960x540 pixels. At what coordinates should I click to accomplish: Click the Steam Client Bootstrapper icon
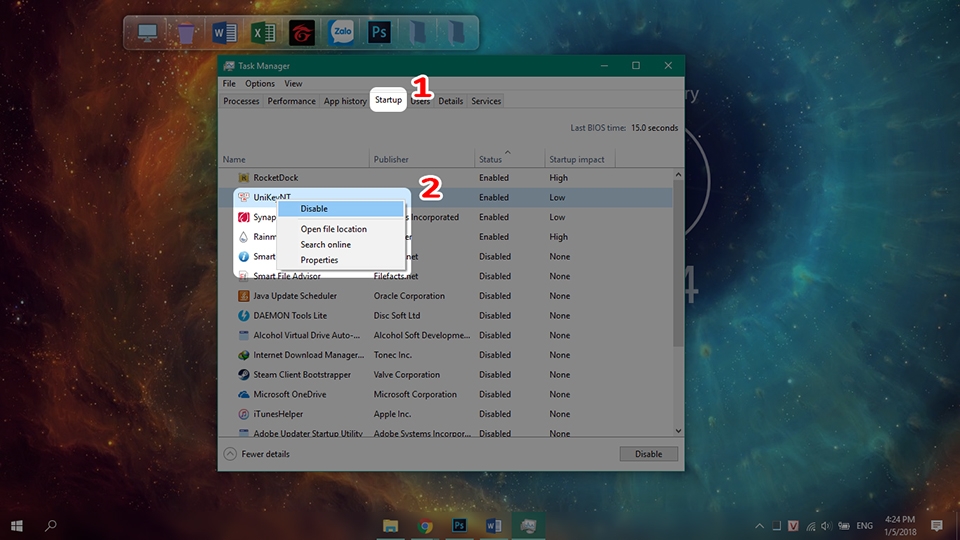coord(244,375)
